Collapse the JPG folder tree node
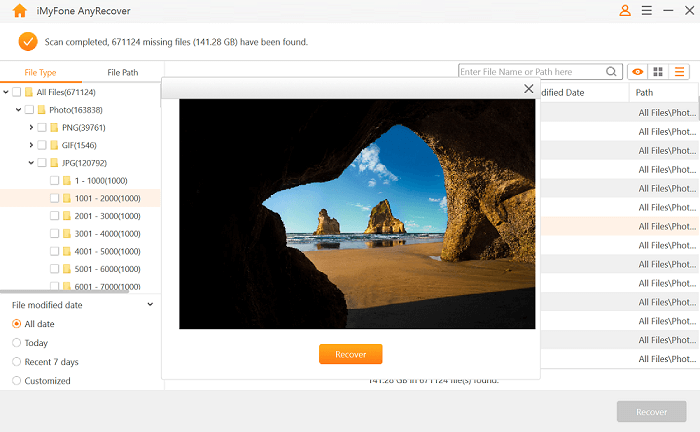The width and height of the screenshot is (700, 432). [31, 163]
